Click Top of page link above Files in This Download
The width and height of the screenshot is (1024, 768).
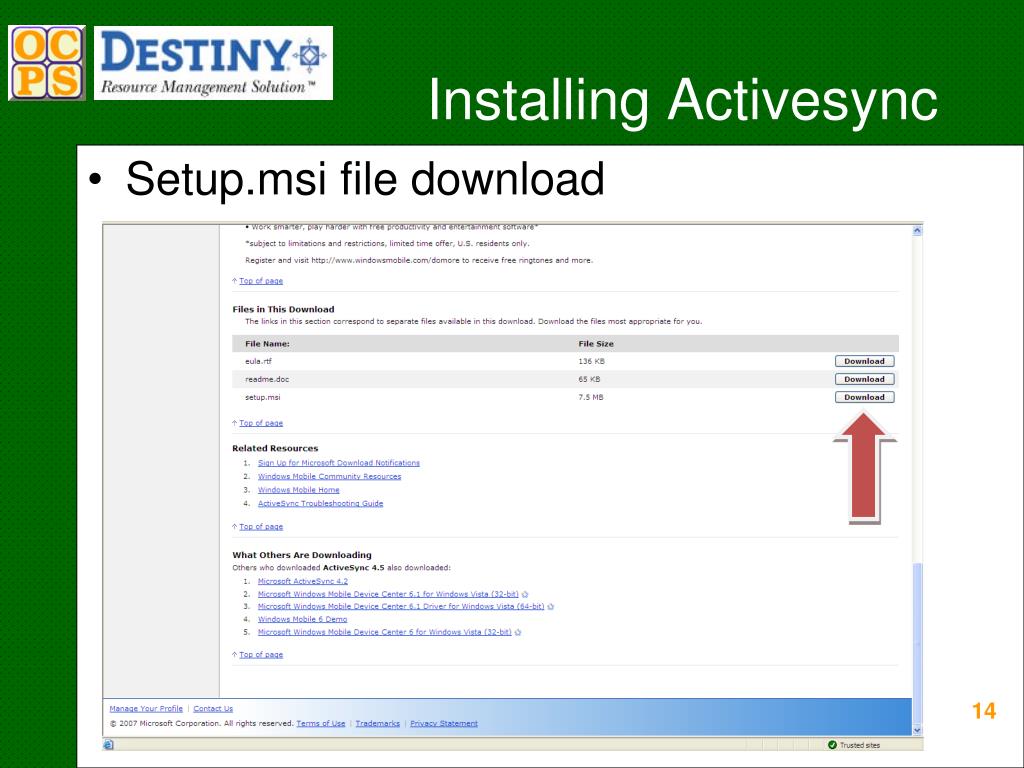(x=261, y=281)
